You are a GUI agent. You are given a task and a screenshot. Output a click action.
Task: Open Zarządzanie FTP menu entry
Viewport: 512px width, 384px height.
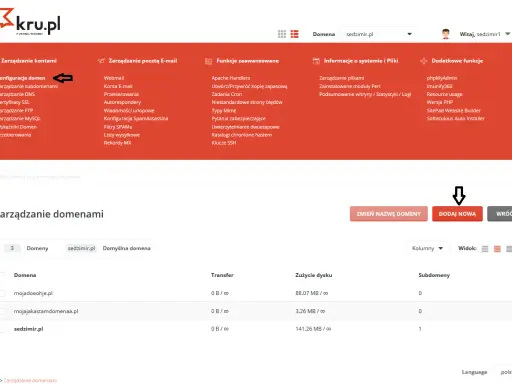pos(16,110)
